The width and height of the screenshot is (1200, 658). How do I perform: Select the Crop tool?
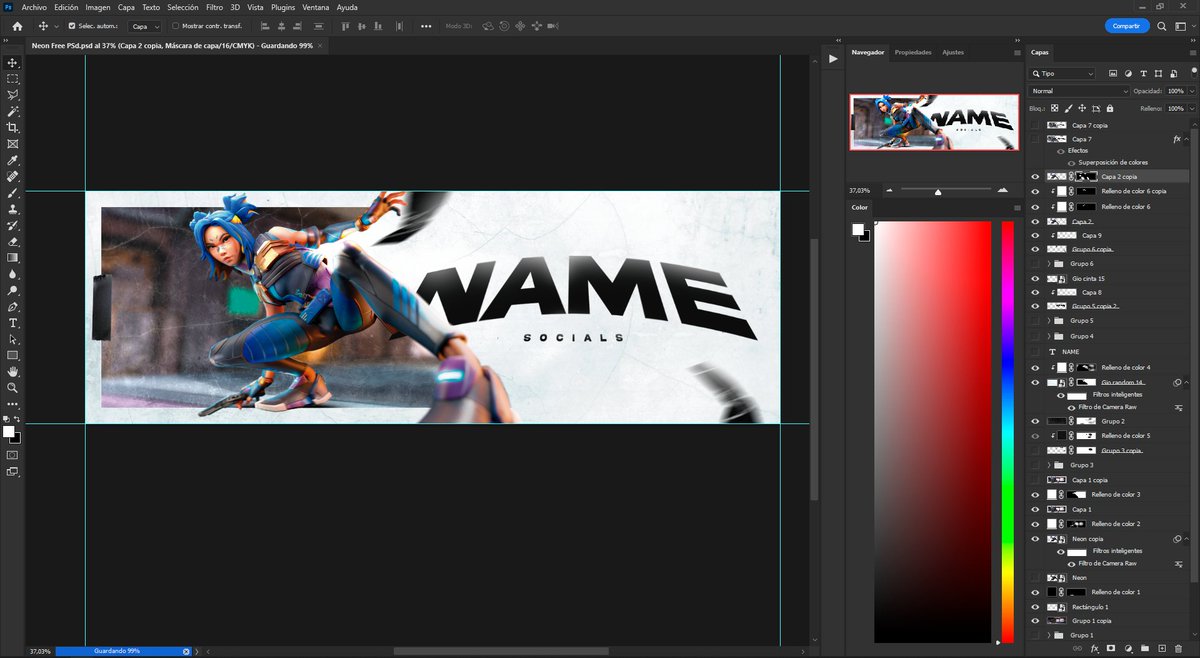click(12, 128)
